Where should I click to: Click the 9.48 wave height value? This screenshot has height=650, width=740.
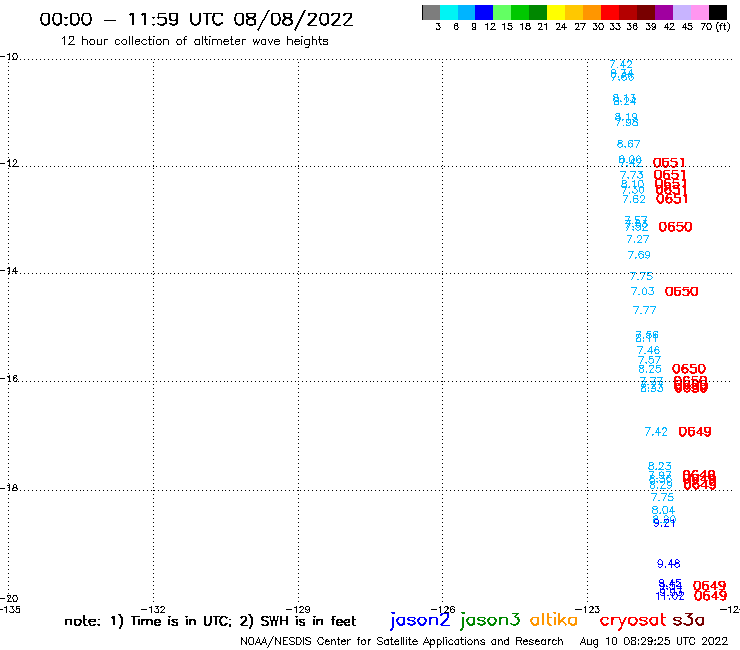point(669,564)
